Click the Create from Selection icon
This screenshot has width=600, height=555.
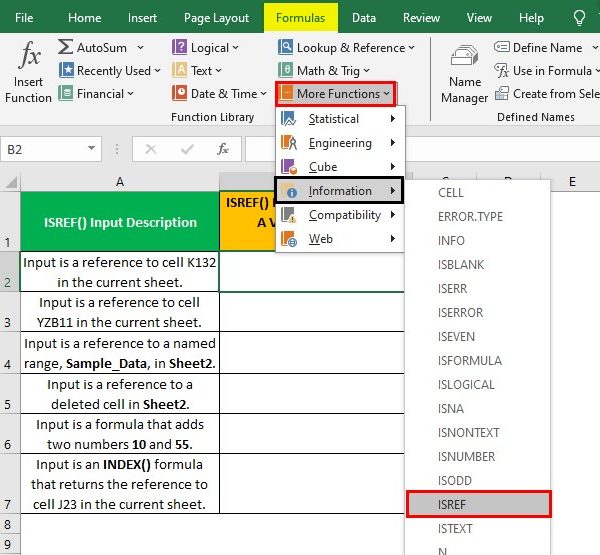pos(502,94)
